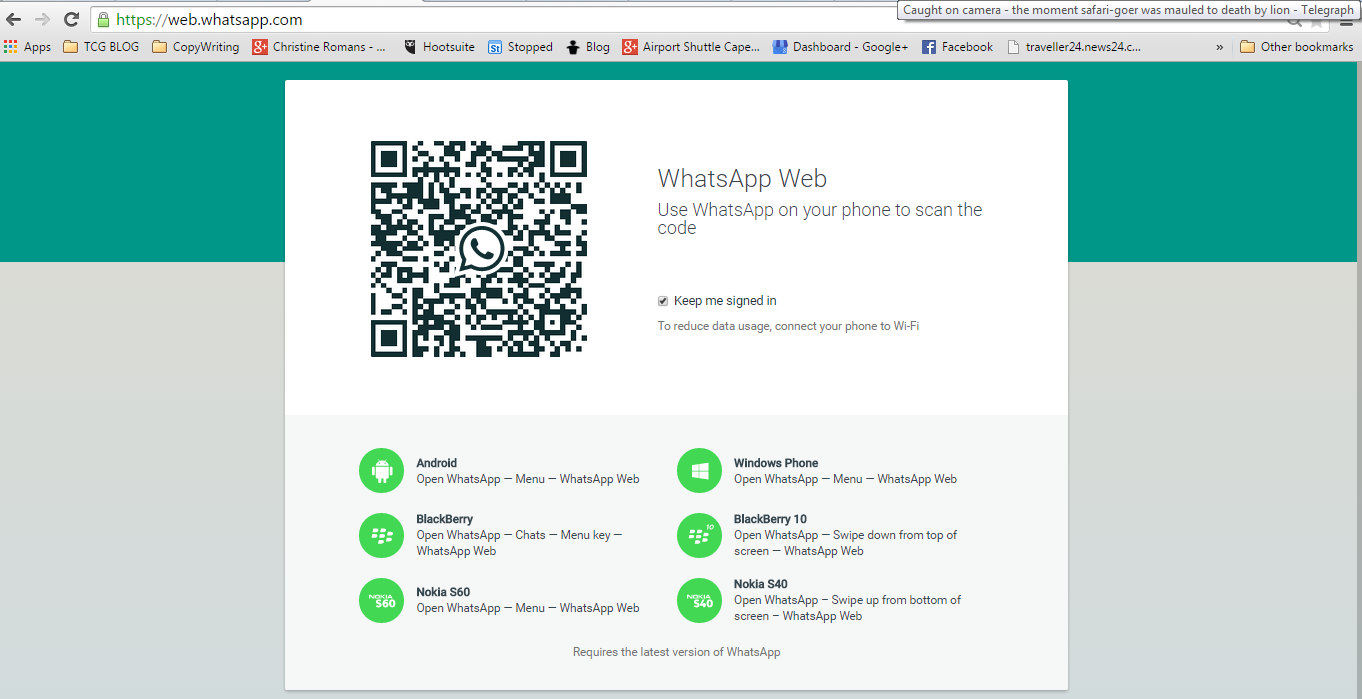Select the Android platform icon
This screenshot has height=699, width=1362.
[x=381, y=470]
